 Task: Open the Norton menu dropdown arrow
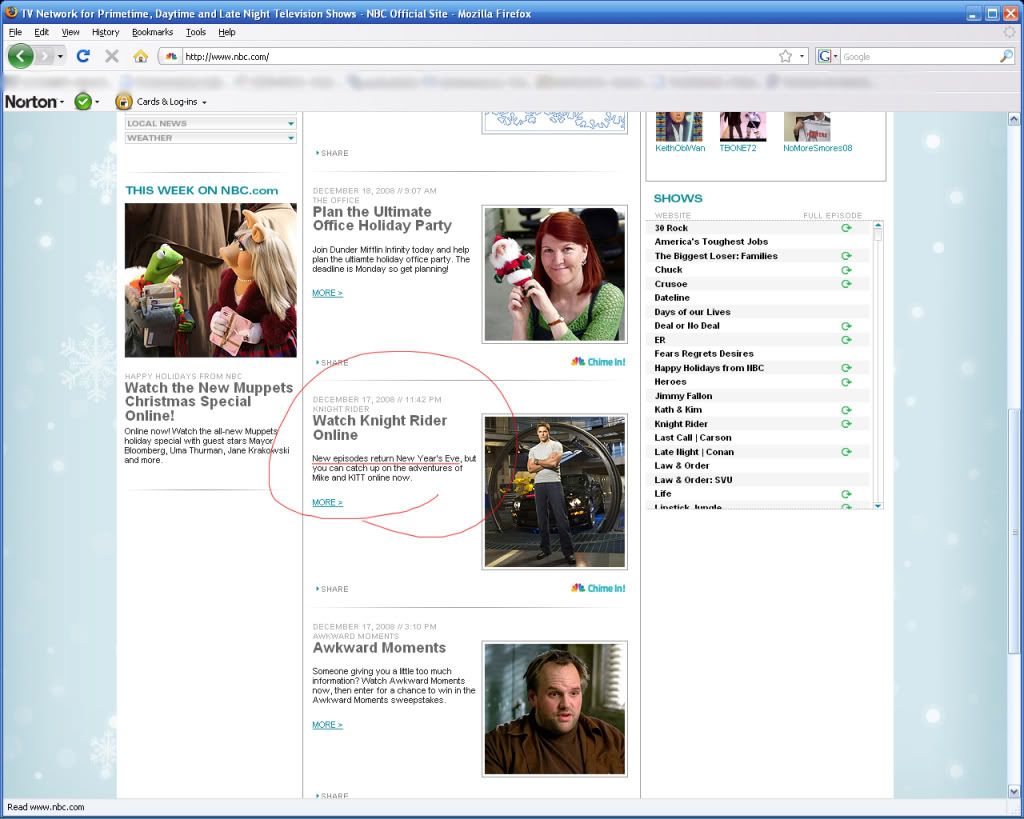62,103
